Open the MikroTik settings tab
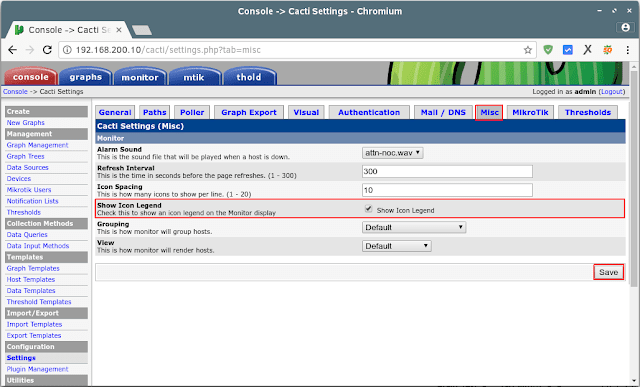 coord(530,112)
